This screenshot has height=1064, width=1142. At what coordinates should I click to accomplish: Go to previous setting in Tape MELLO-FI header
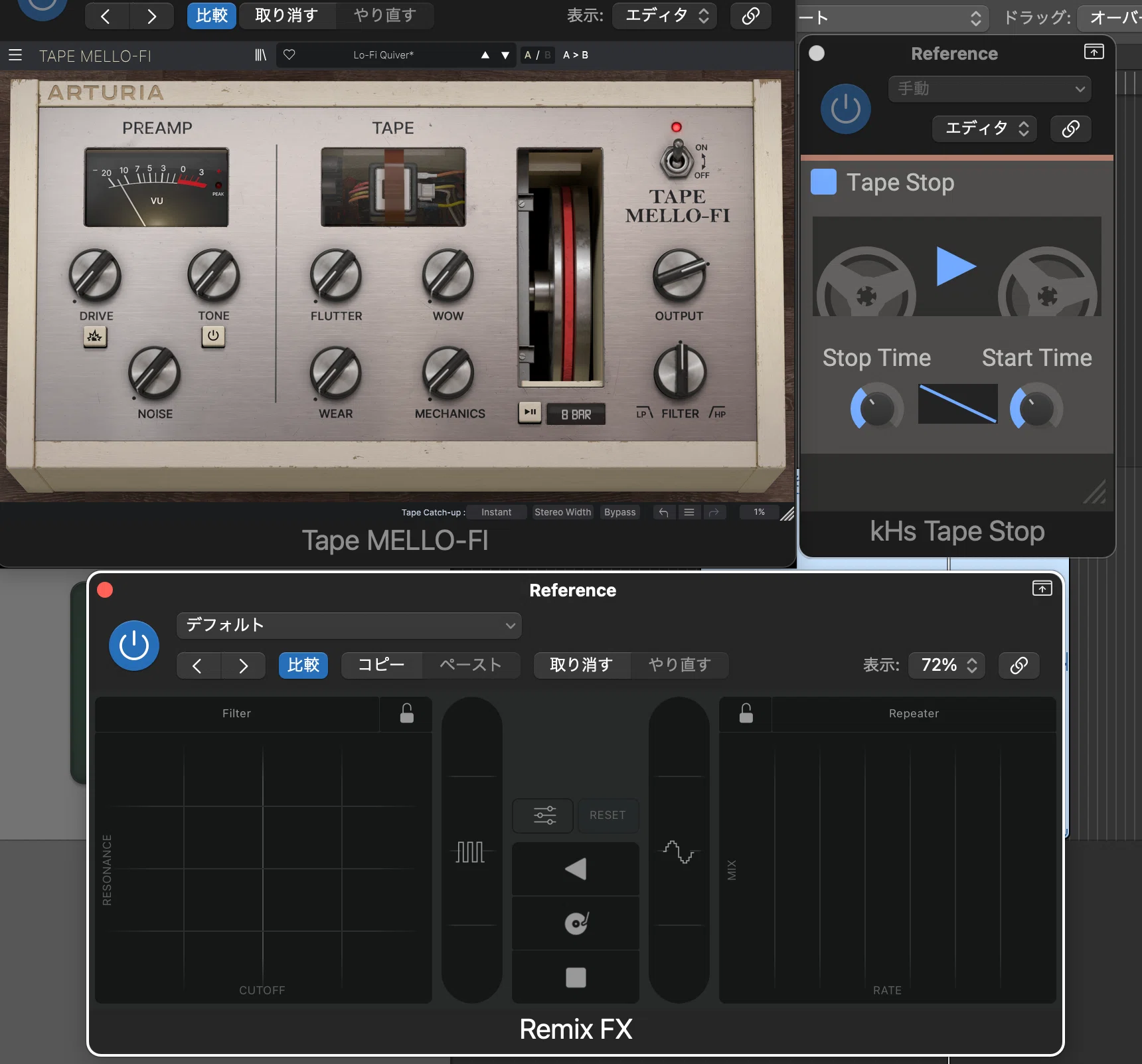click(x=106, y=15)
